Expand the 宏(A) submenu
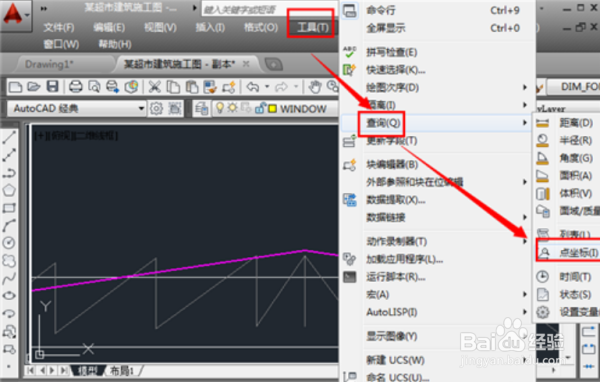 coord(525,294)
